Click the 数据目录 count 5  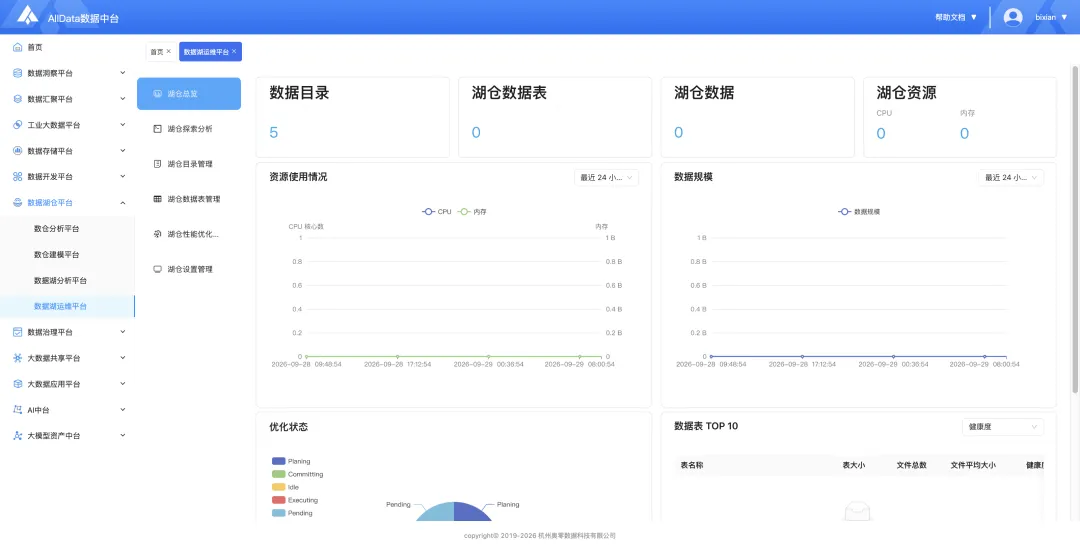[273, 132]
